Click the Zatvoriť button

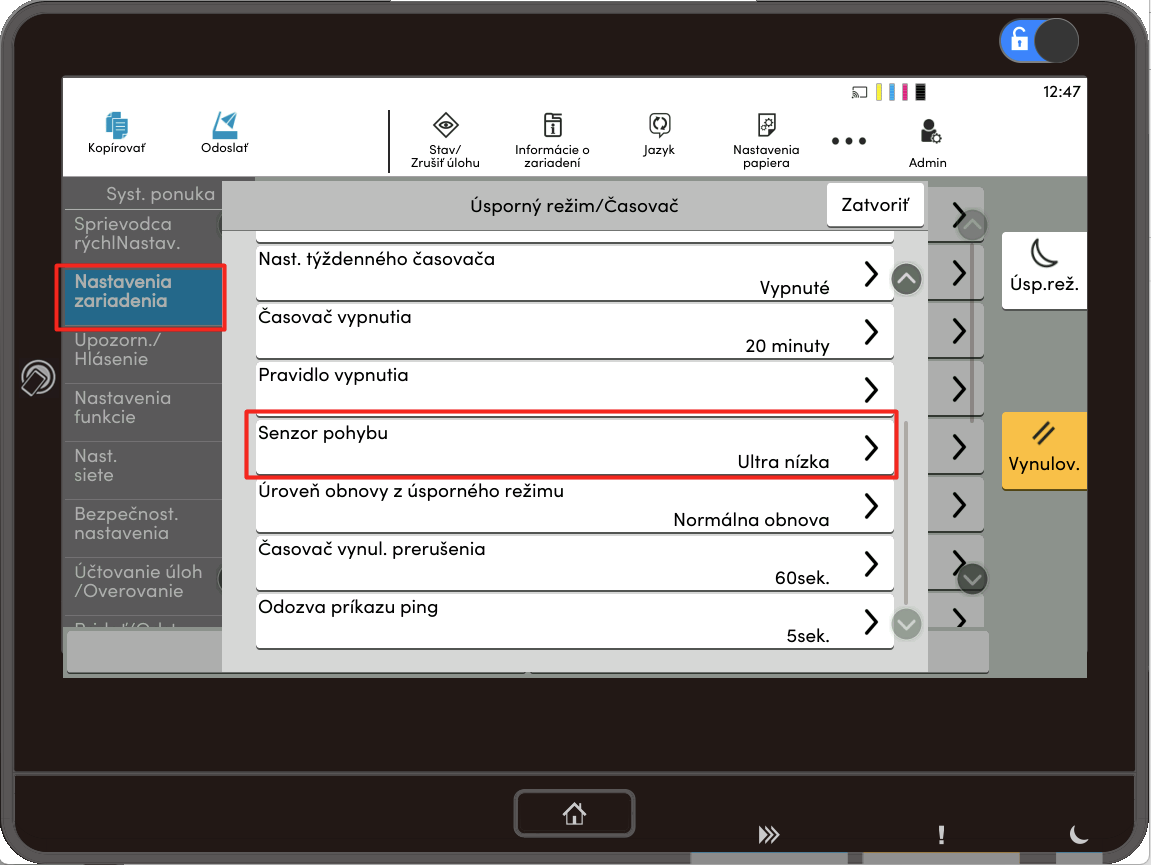[875, 206]
